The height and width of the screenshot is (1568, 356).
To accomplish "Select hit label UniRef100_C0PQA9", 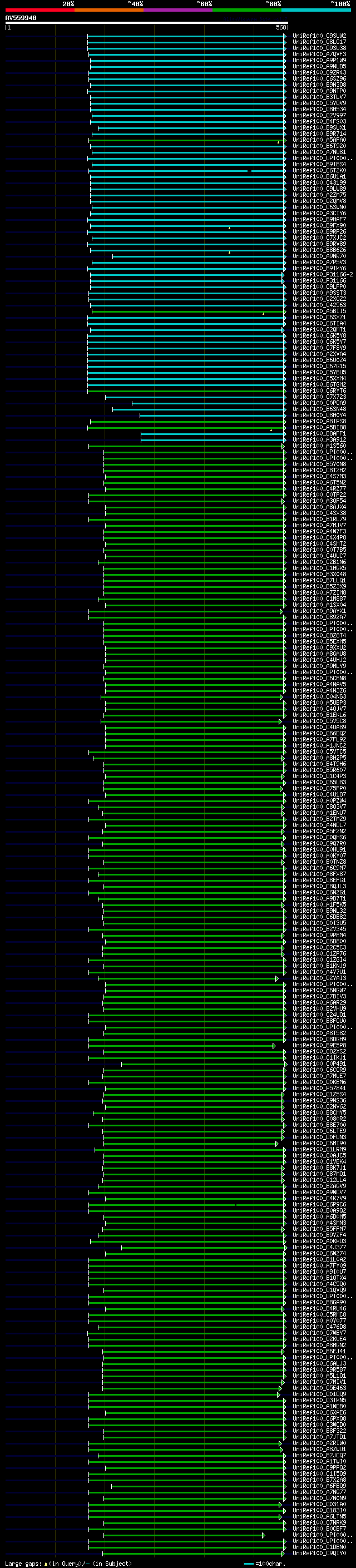I will click(319, 403).
